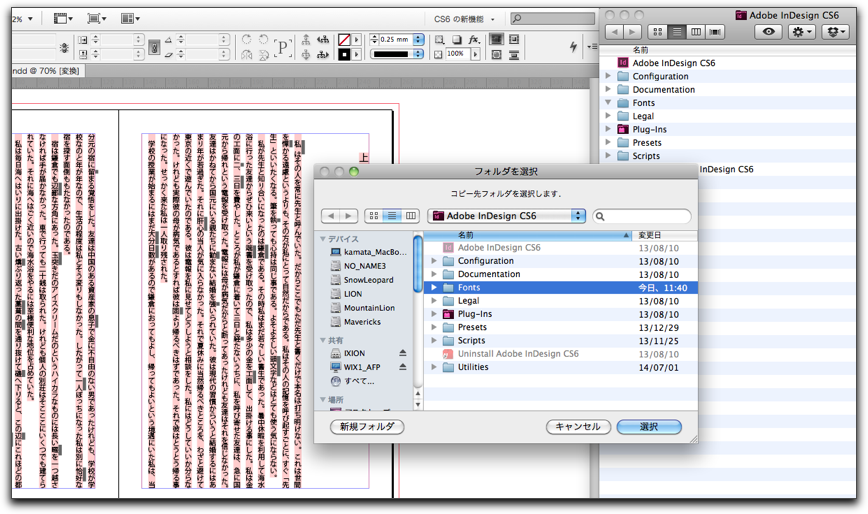Image resolution: width=868 pixels, height=514 pixels.
Task: Switch dialog to column view
Action: (x=410, y=216)
